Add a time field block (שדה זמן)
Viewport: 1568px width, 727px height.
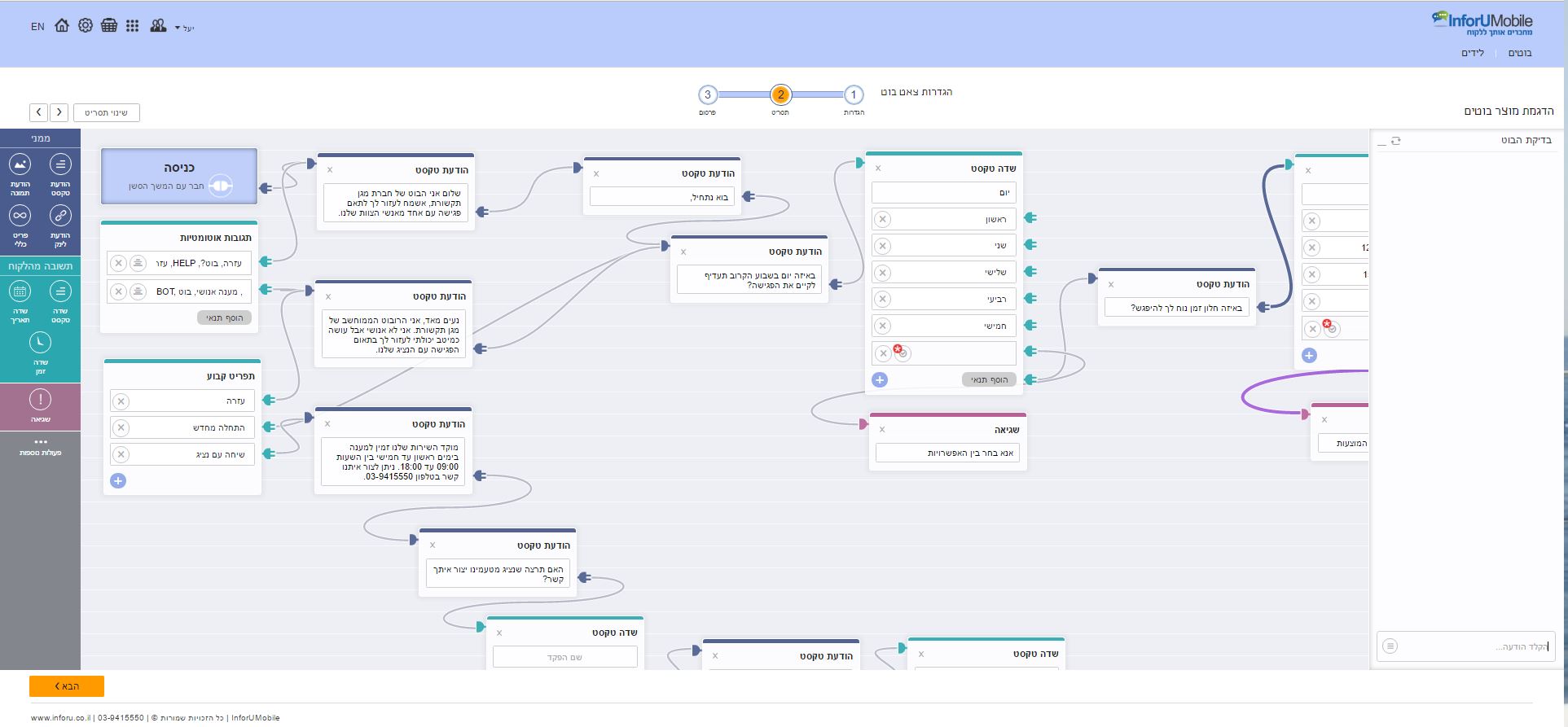pyautogui.click(x=40, y=352)
